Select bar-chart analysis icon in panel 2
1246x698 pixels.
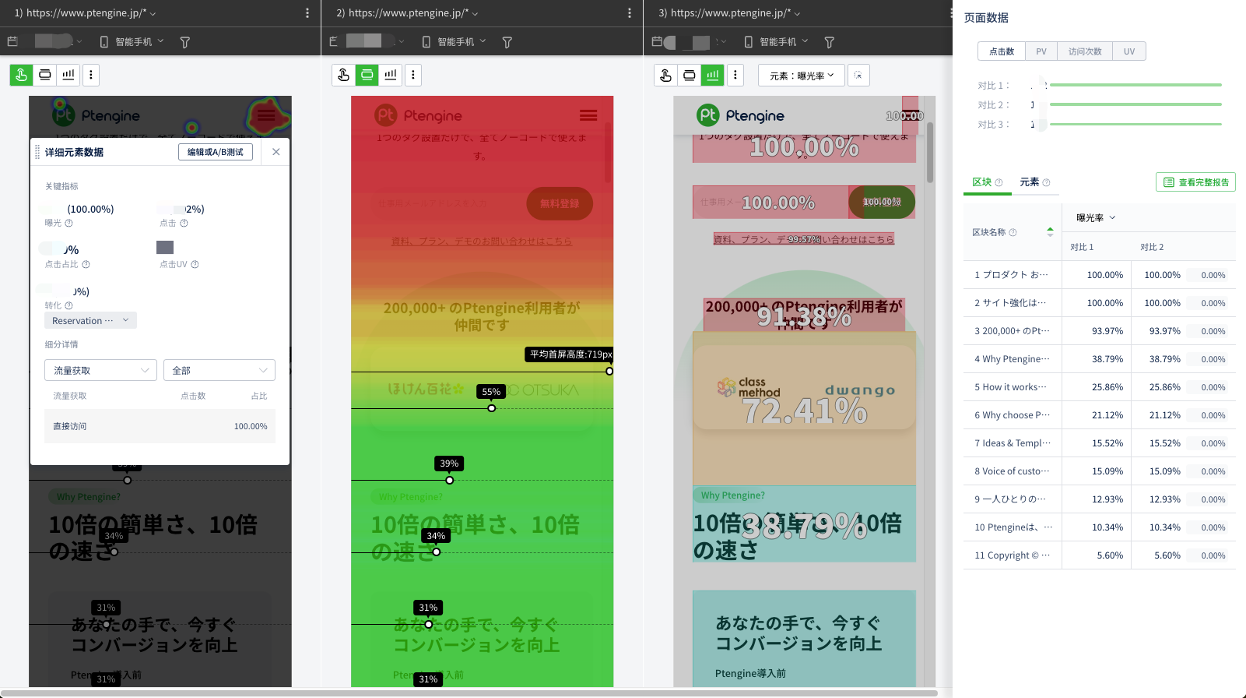click(x=391, y=75)
